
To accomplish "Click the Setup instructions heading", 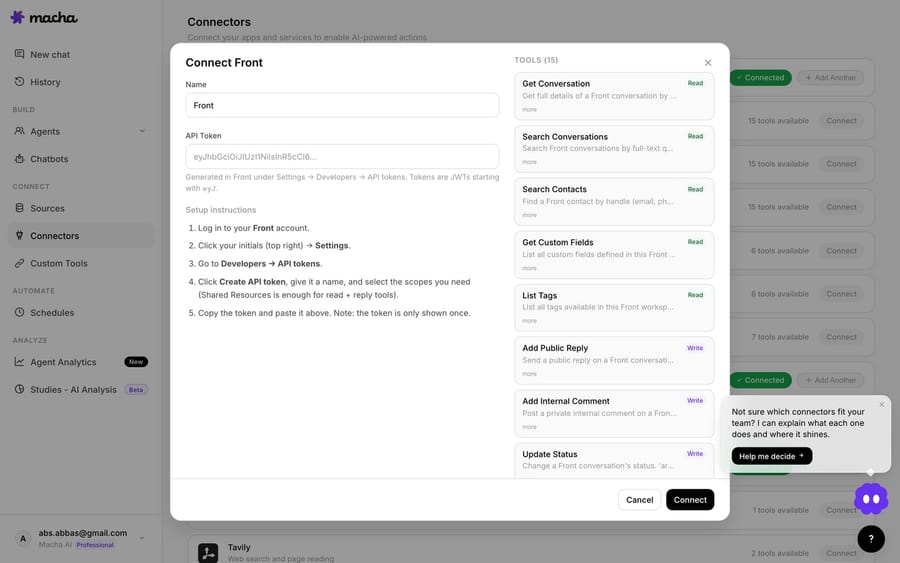I will (220, 209).
